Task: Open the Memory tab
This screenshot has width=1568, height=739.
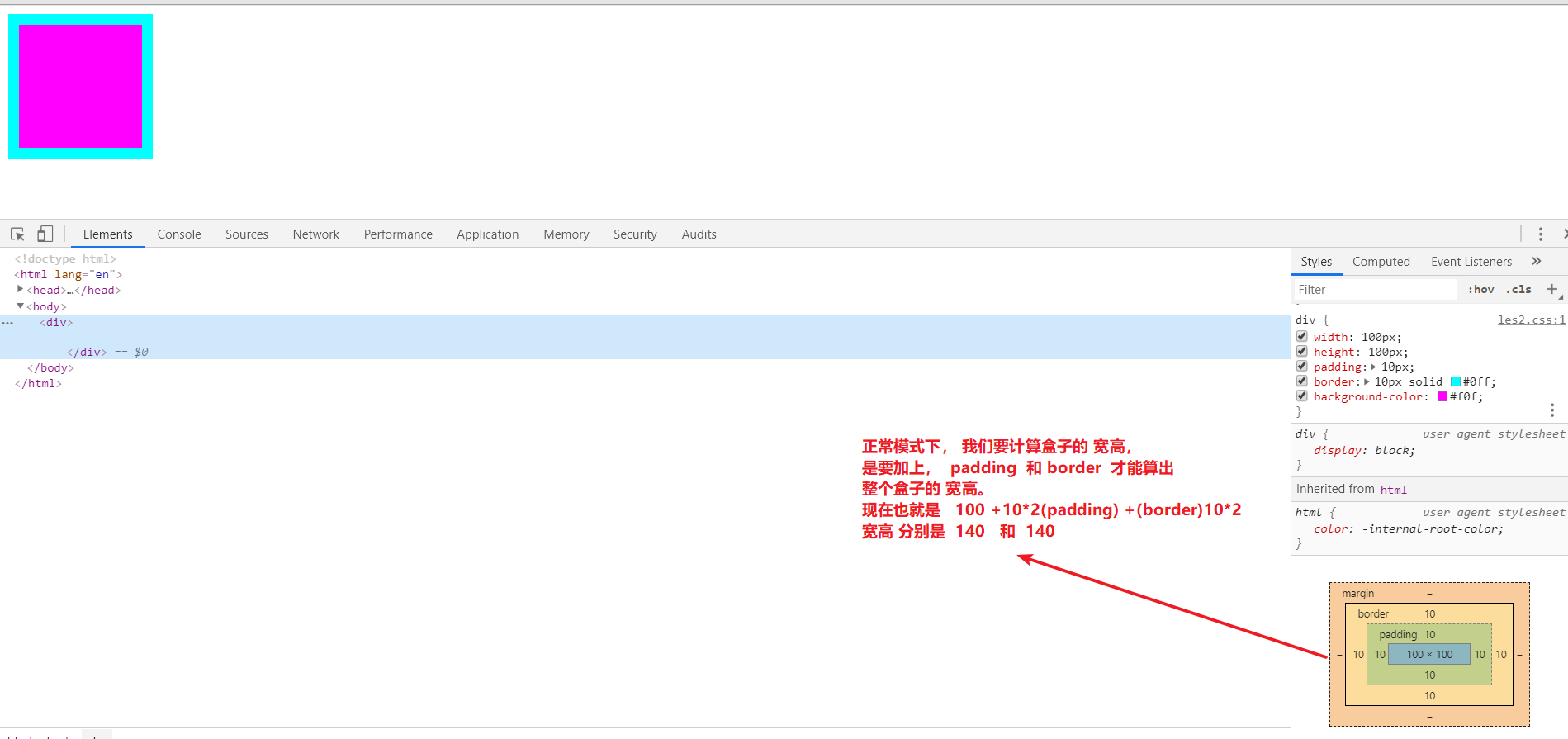Action: 566,234
